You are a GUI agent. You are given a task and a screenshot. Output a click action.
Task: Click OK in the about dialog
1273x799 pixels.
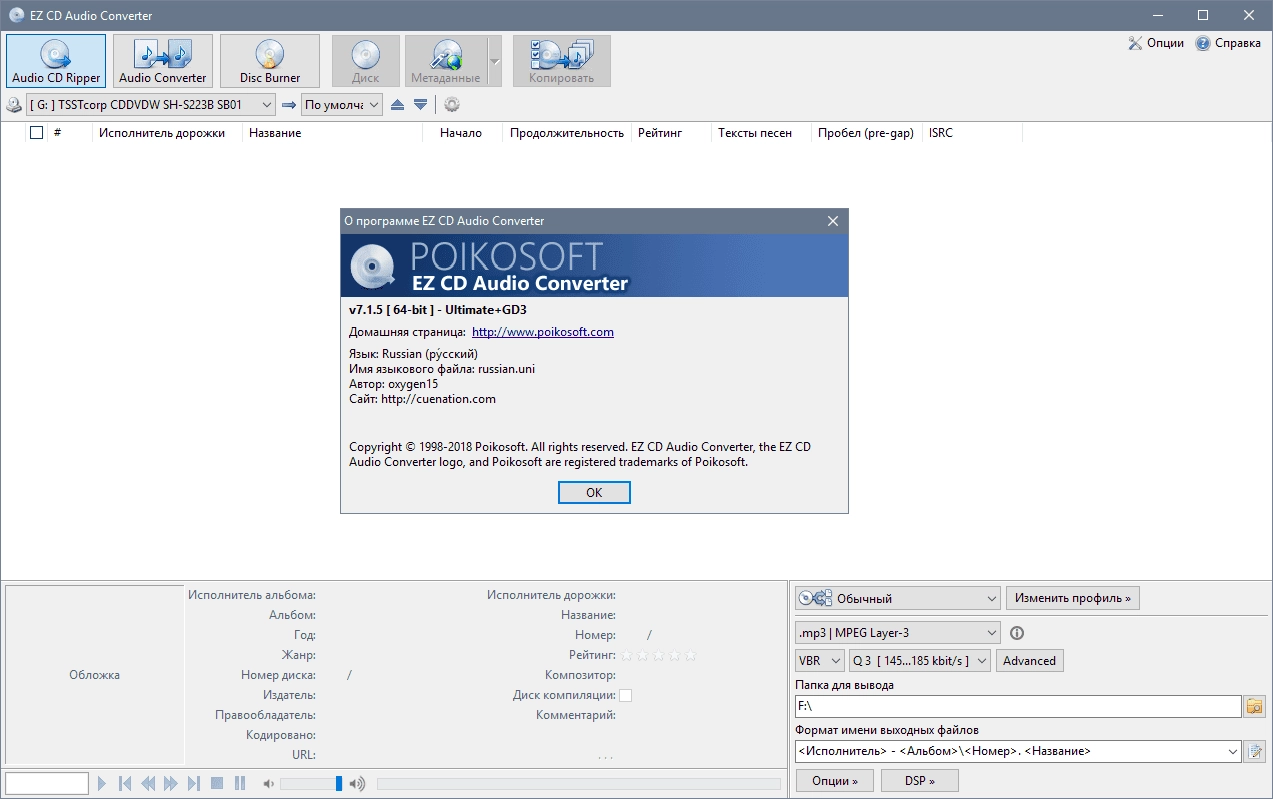point(594,492)
